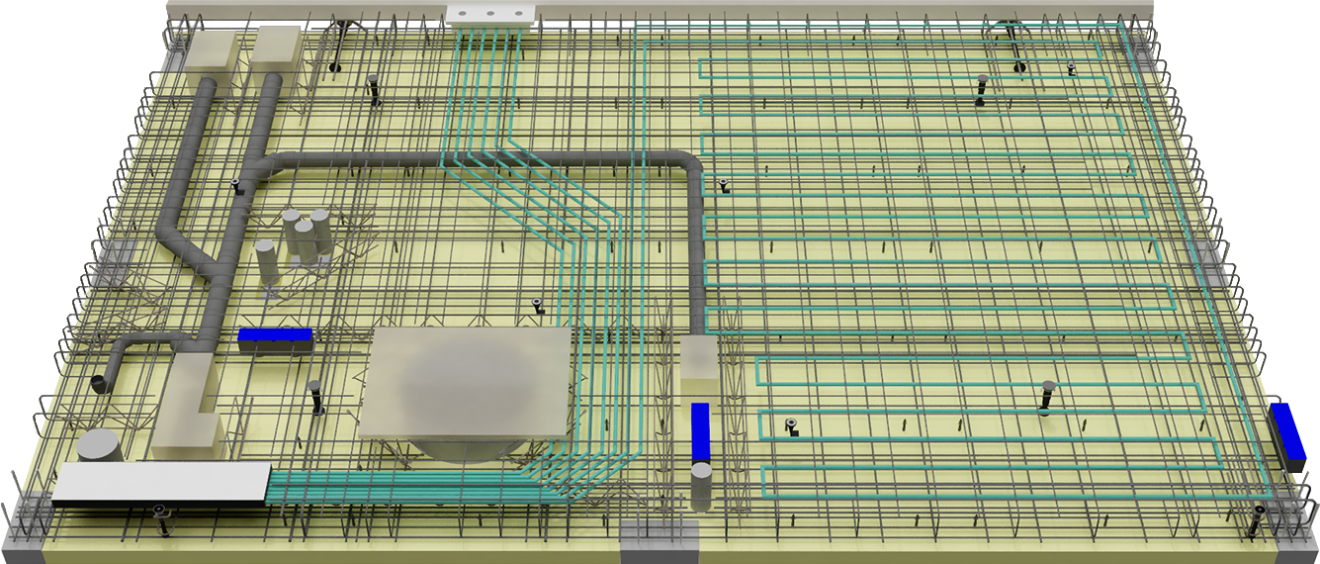Image resolution: width=1320 pixels, height=564 pixels.
Task: Select the tall pin inside lower-right tubing loops
Action: pyautogui.click(x=1047, y=396)
